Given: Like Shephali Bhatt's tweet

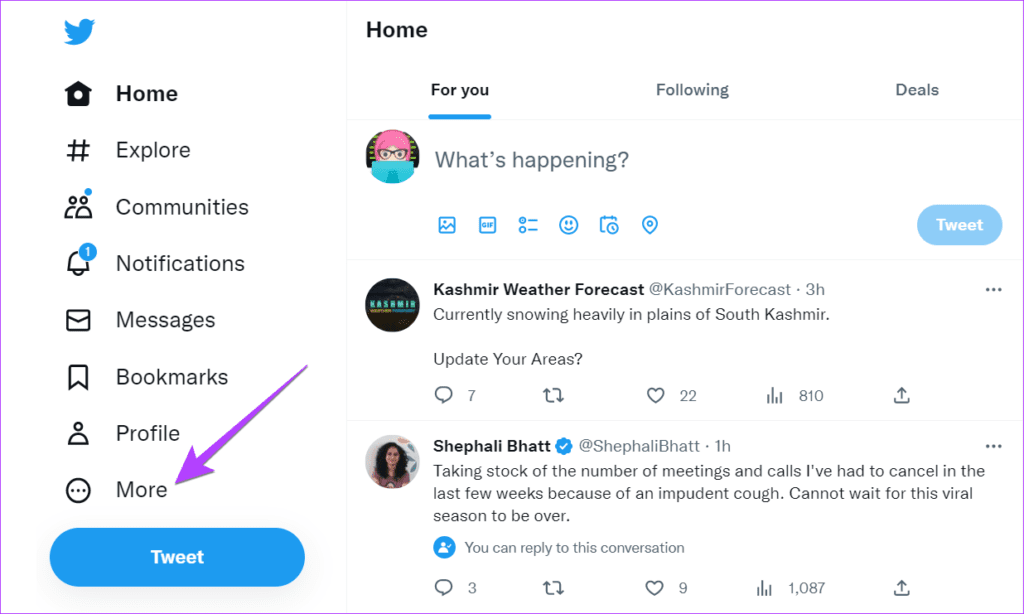Looking at the screenshot, I should (656, 587).
